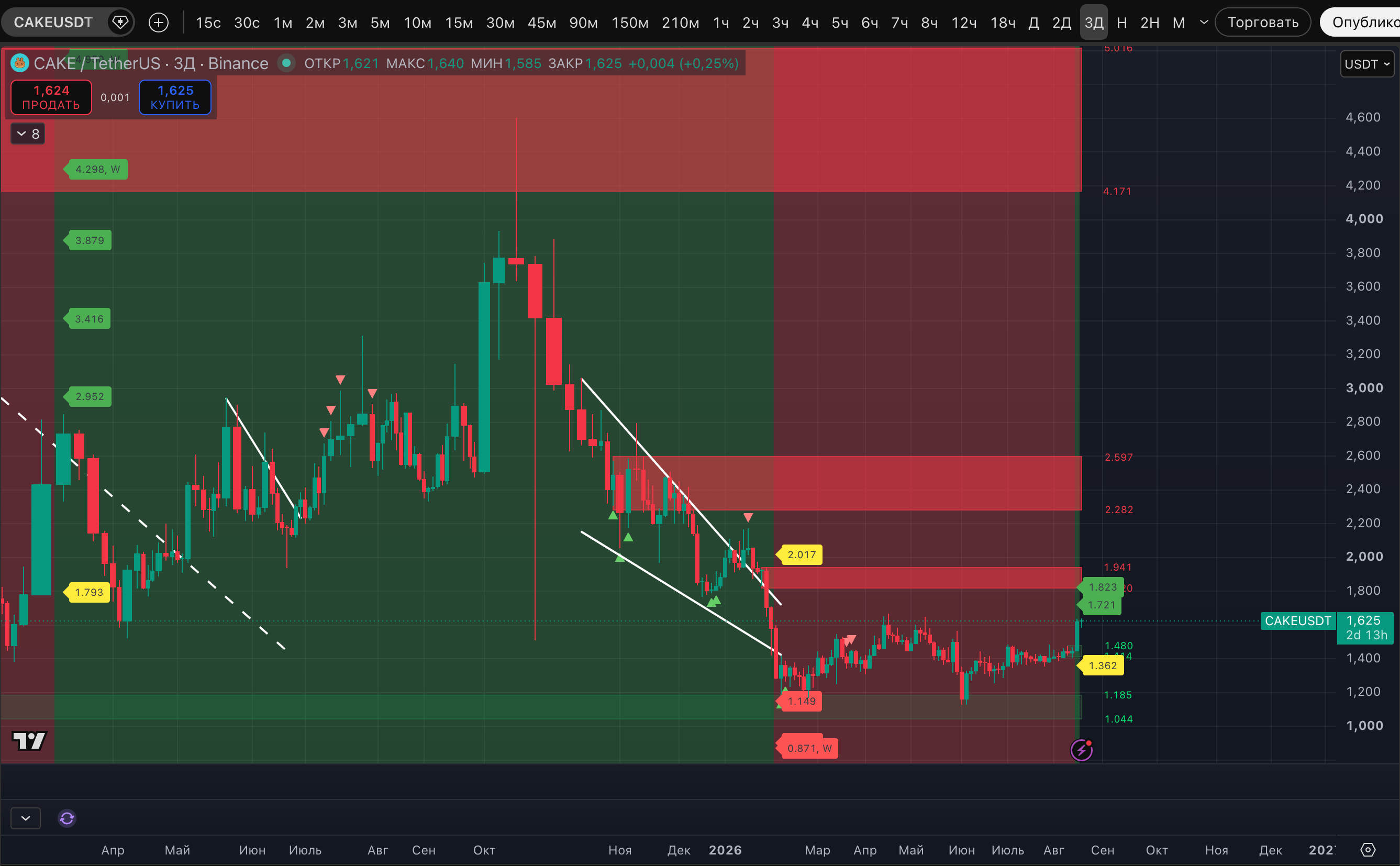Select the 2Н timeframe
The width and height of the screenshot is (1400, 866).
1150,23
